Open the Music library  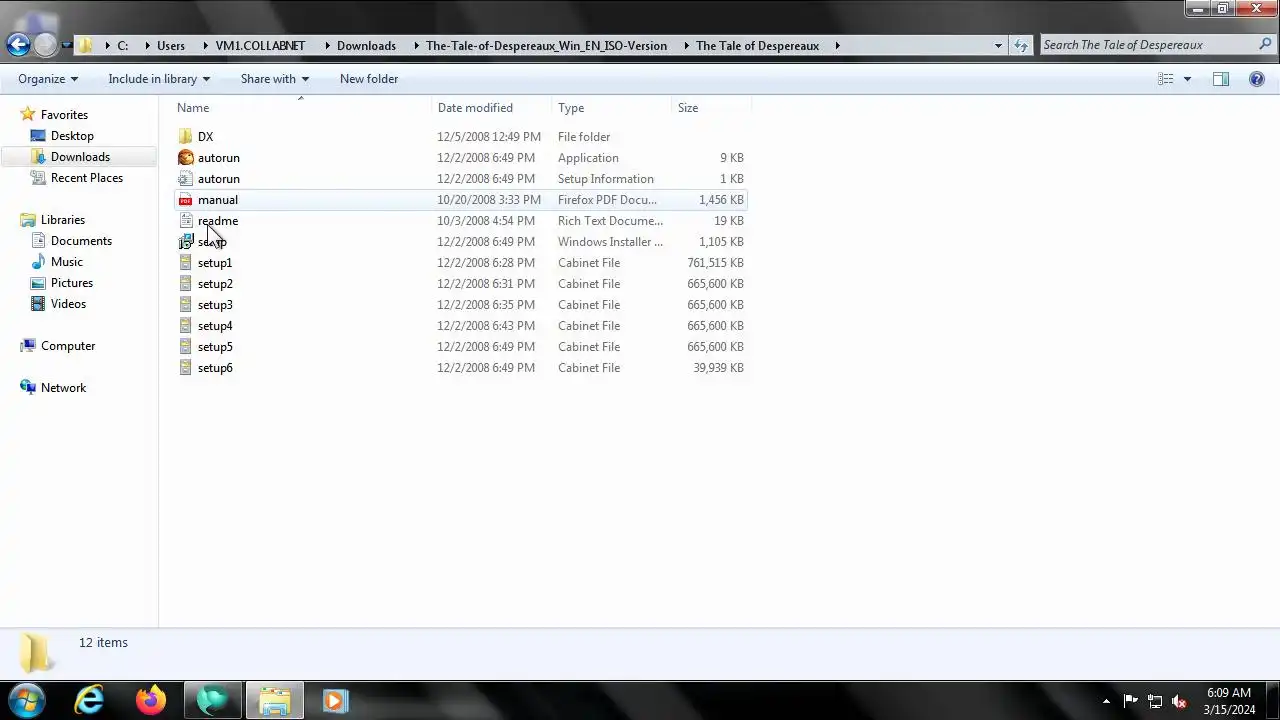[x=67, y=262]
